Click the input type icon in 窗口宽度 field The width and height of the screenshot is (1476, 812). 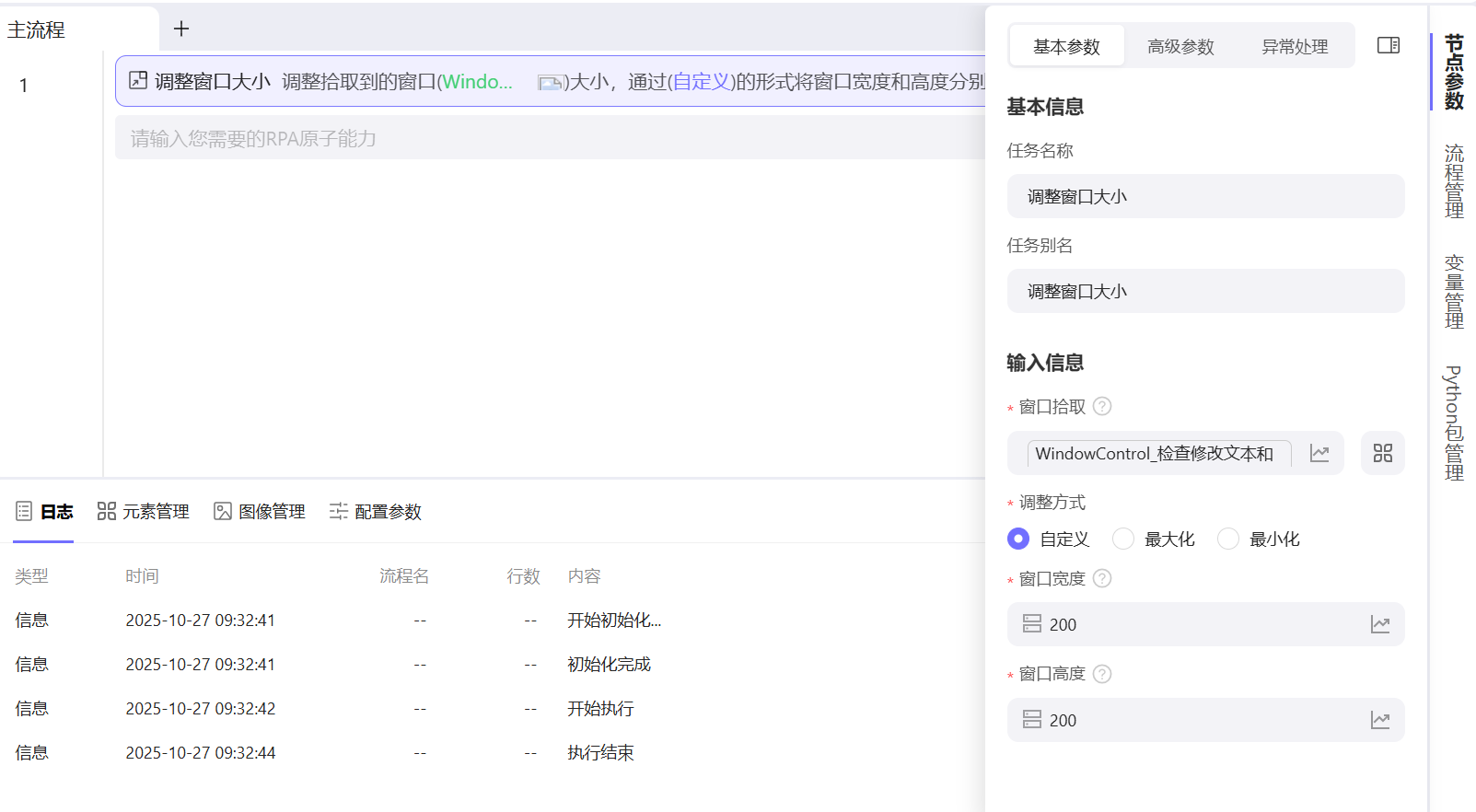point(1032,624)
